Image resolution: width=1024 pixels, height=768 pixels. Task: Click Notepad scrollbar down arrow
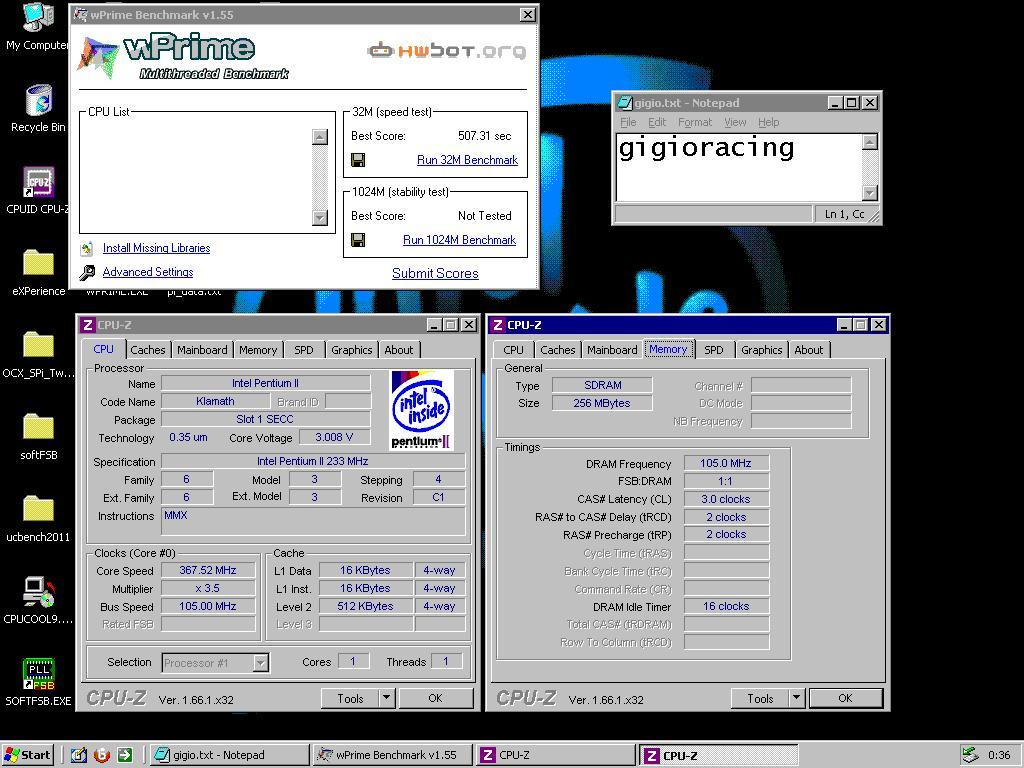click(x=870, y=193)
